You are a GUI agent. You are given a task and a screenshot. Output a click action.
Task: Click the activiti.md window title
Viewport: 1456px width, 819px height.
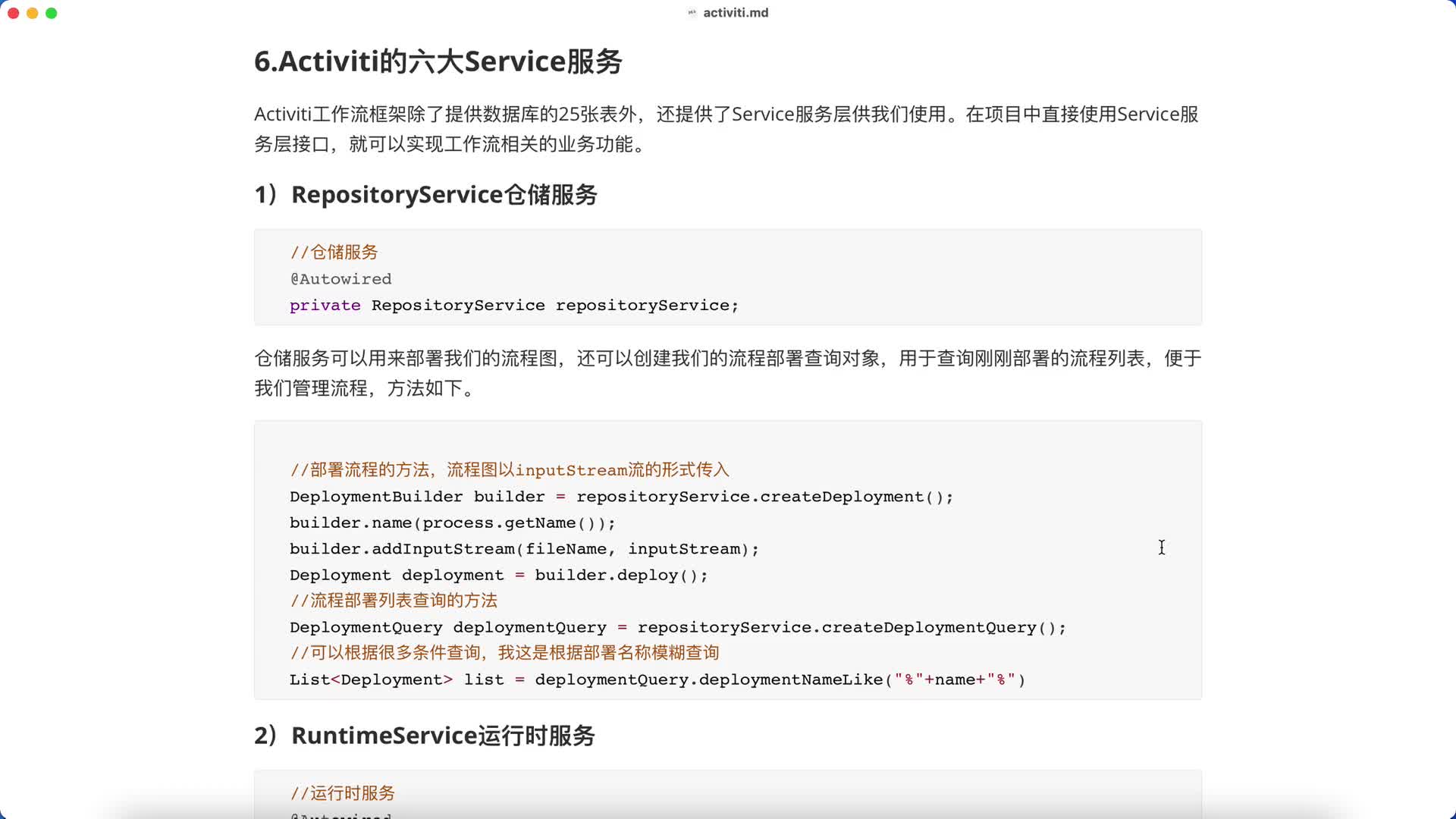[736, 13]
